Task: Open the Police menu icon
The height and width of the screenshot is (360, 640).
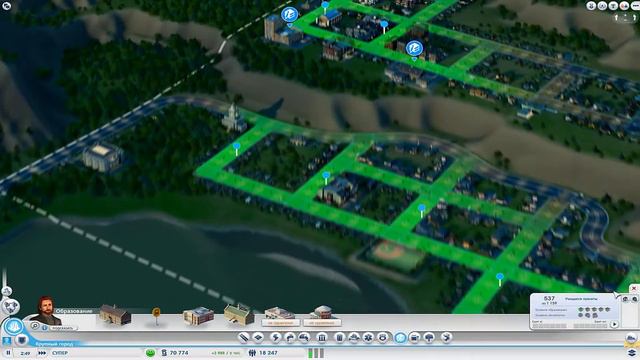Action: (382, 338)
